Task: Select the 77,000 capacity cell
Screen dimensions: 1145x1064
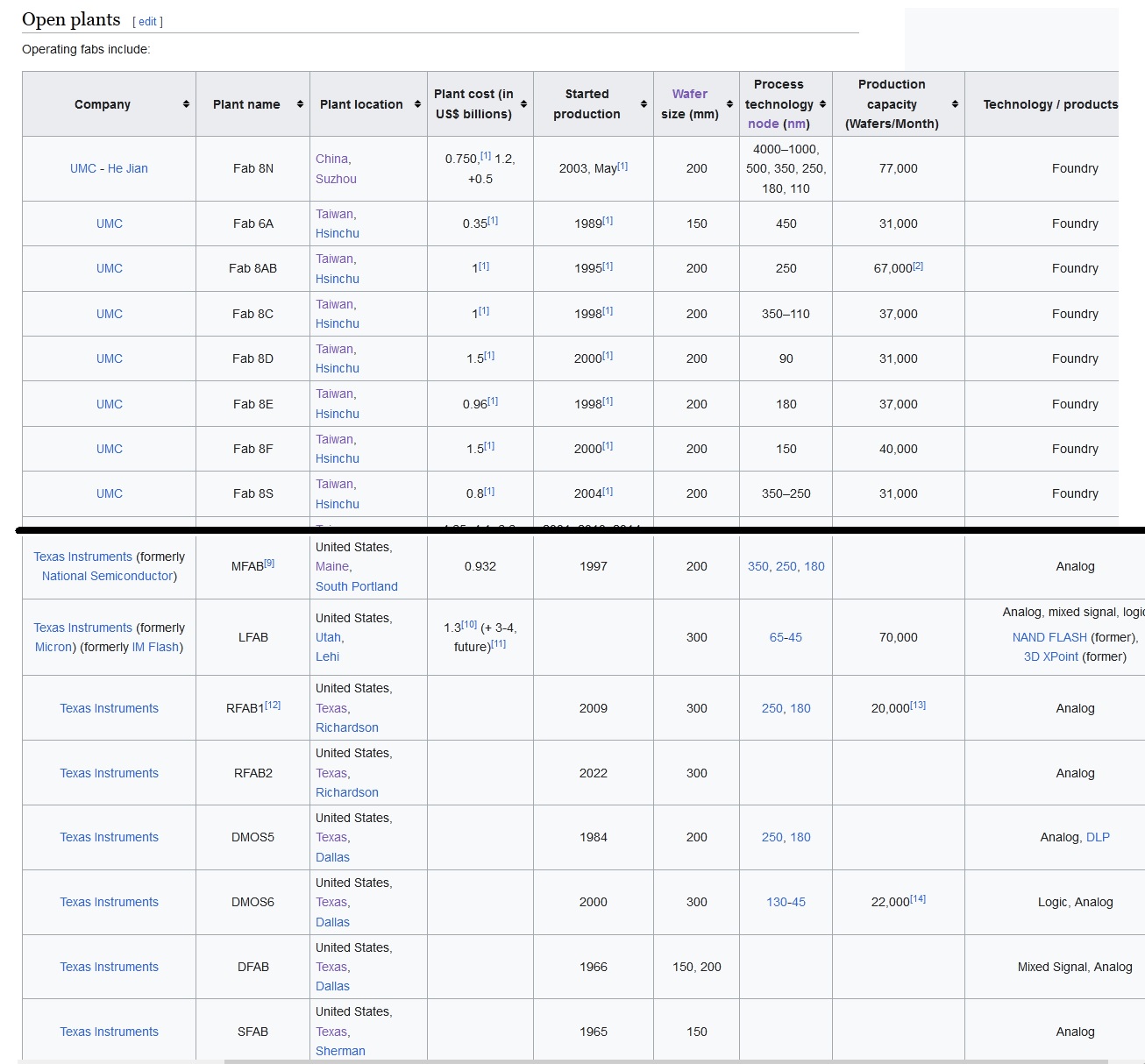Action: click(899, 168)
